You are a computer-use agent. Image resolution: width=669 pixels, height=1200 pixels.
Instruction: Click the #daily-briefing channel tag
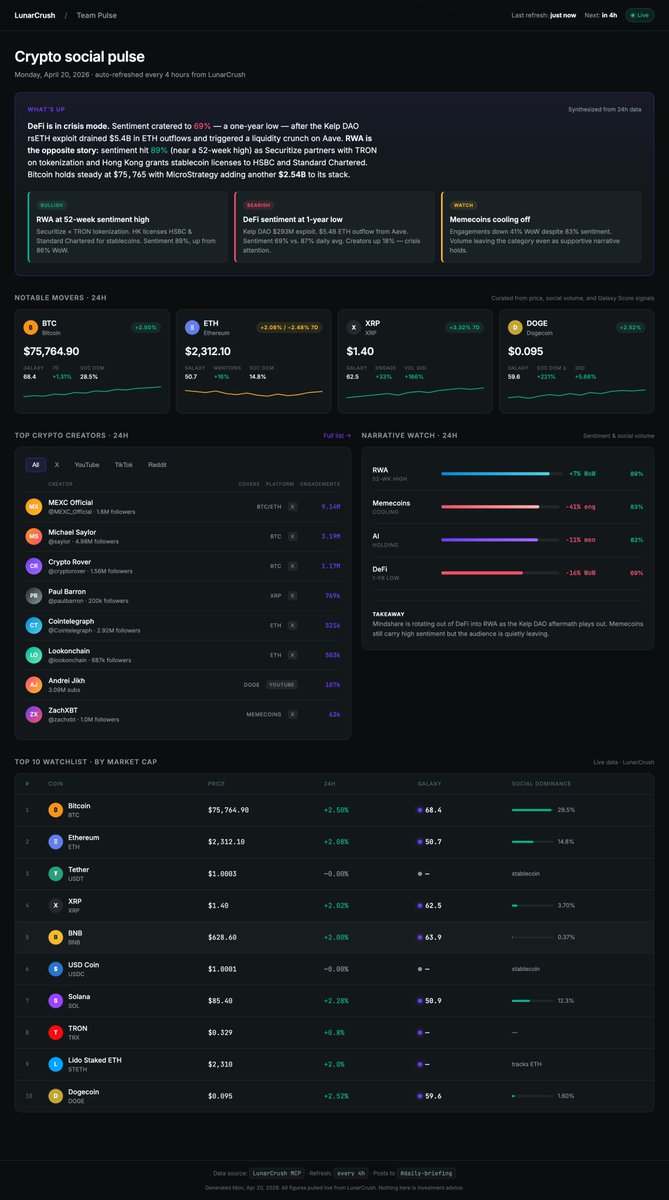point(427,1173)
